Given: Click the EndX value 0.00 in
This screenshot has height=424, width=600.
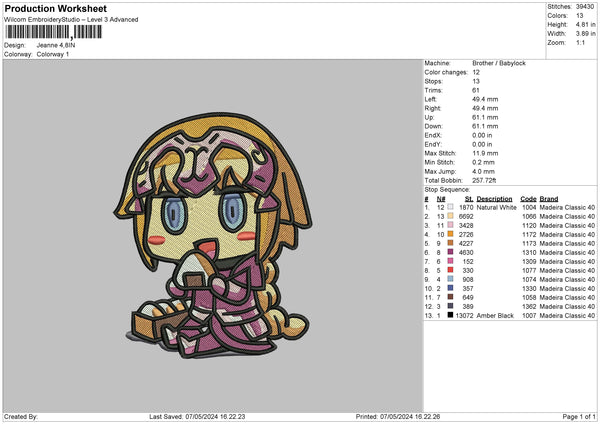Looking at the screenshot, I should 482,135.
